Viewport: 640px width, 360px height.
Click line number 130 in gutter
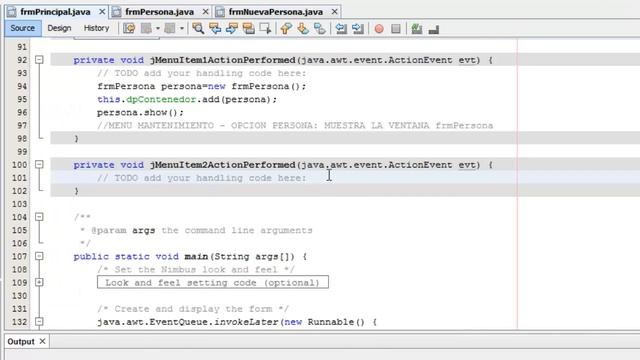click(19, 296)
